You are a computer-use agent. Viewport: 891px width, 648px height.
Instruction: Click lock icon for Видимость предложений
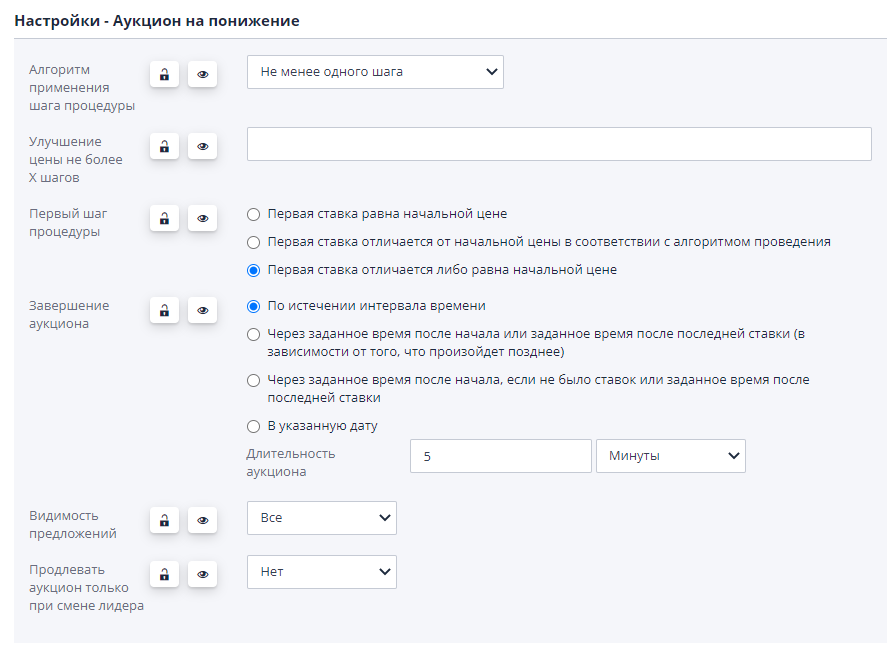click(164, 520)
